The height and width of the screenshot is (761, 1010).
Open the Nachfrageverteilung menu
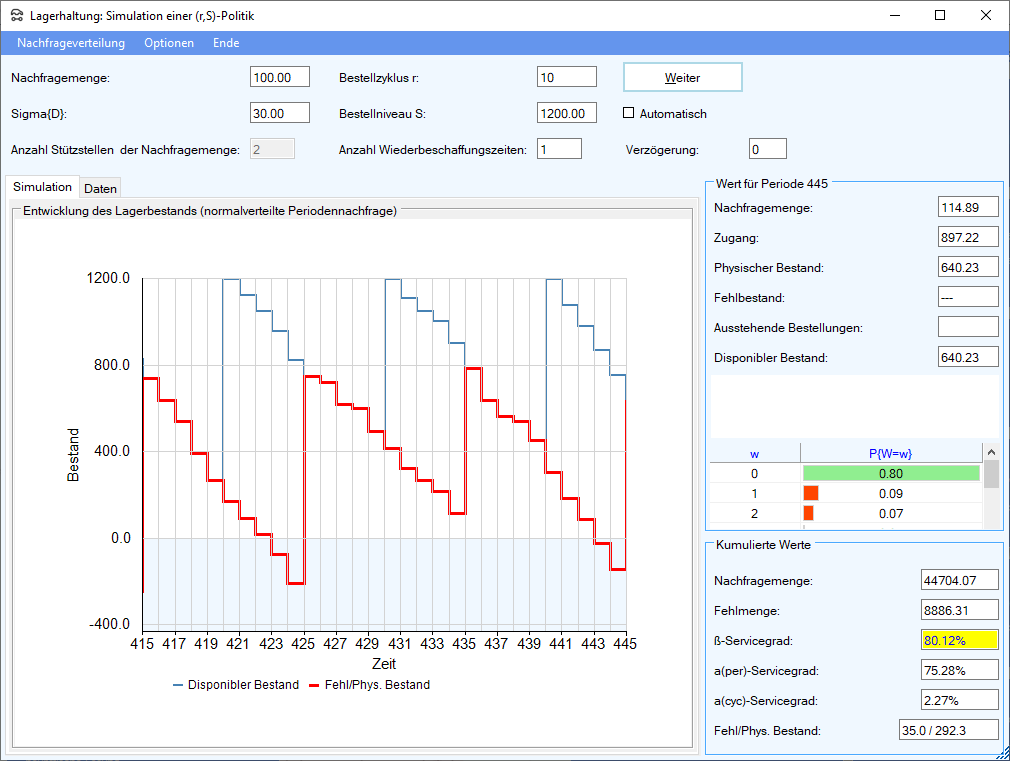[71, 43]
